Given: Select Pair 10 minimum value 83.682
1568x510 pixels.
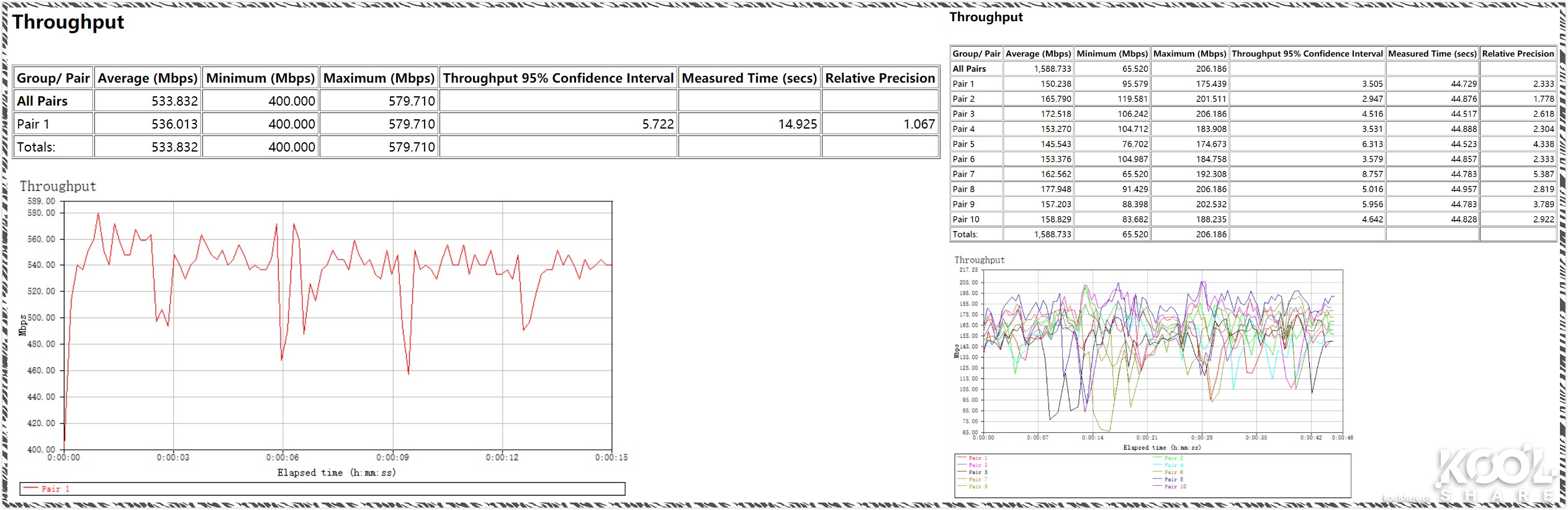Looking at the screenshot, I should (x=1135, y=219).
